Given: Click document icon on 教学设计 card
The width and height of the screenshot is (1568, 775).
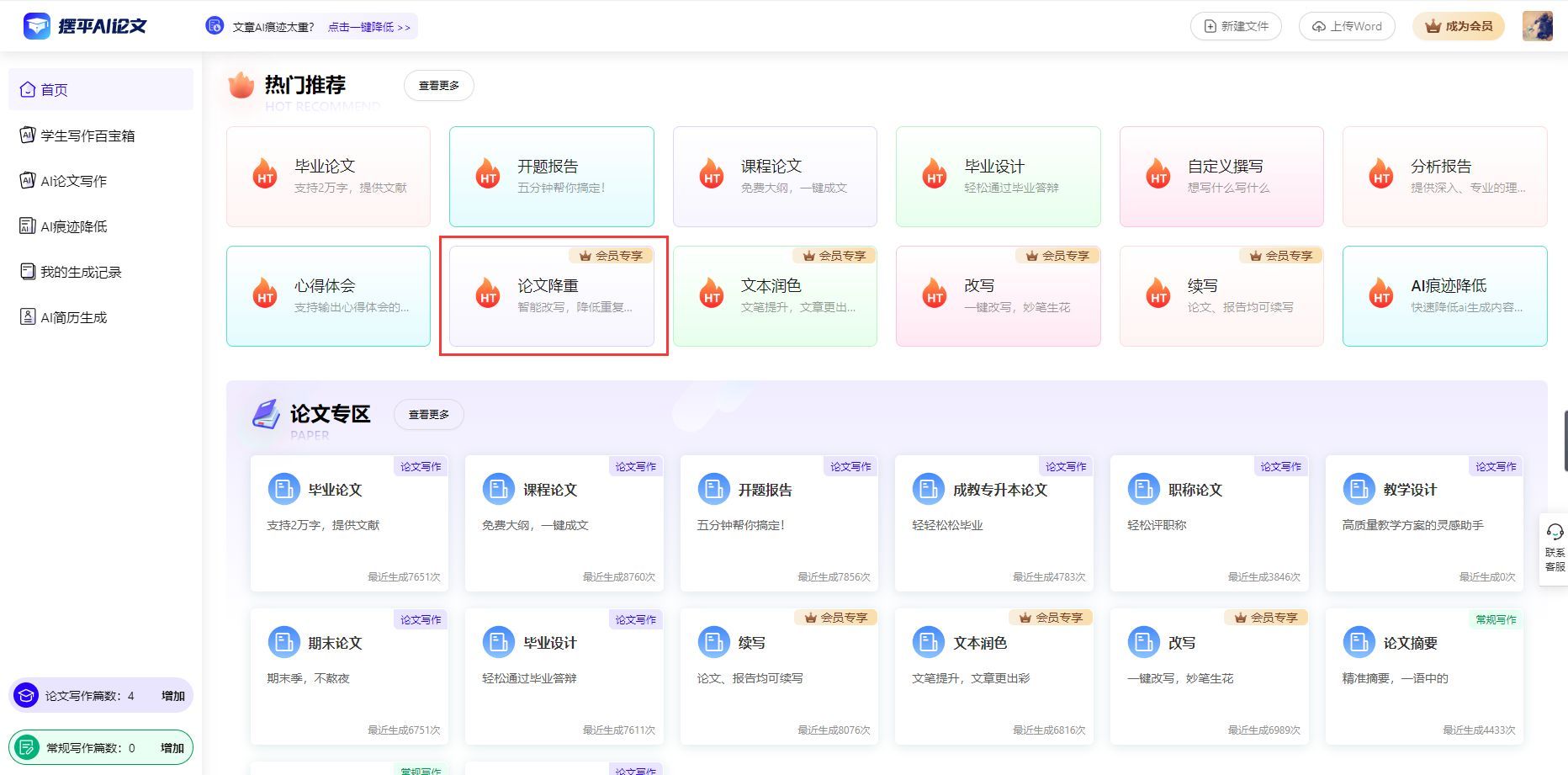Looking at the screenshot, I should [1359, 489].
